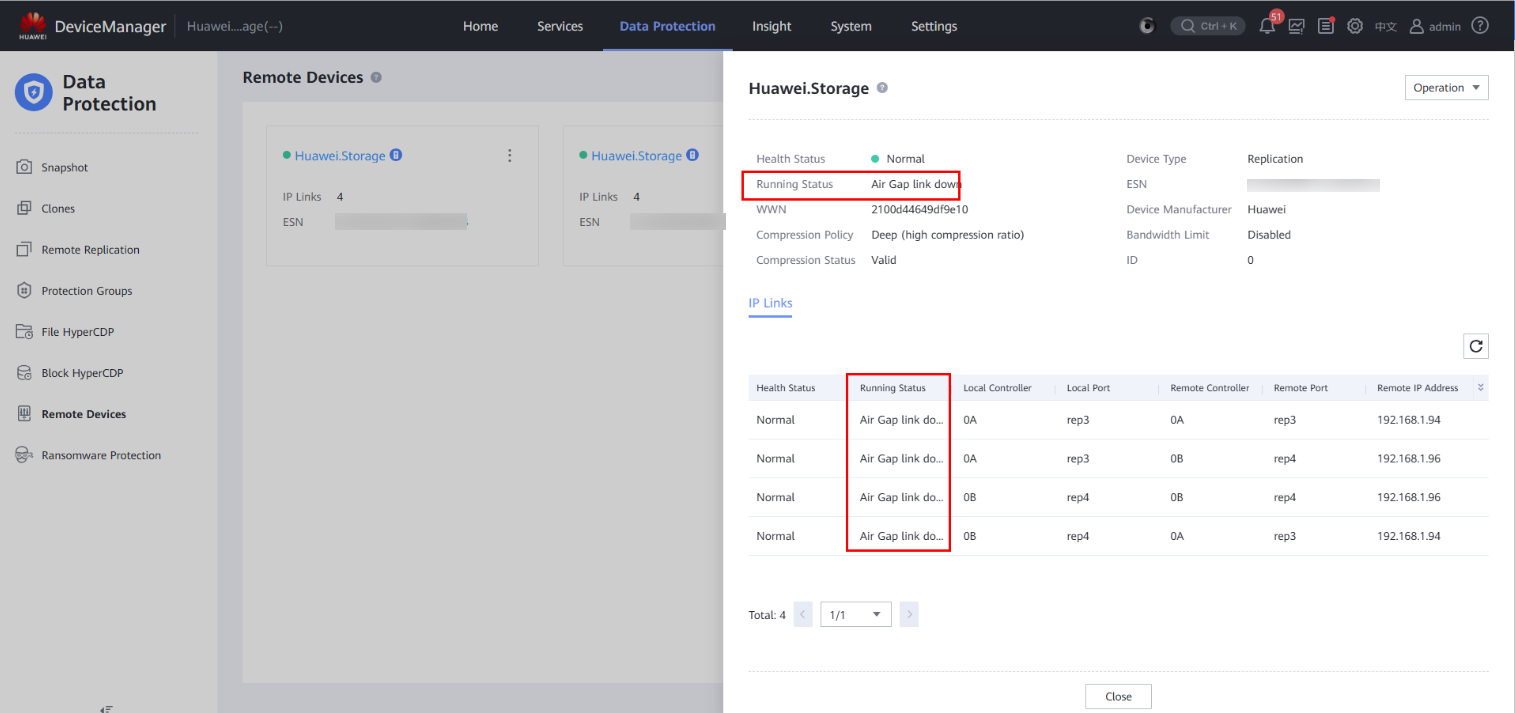This screenshot has width=1515, height=713.
Task: Open the task list icon in header
Action: [1326, 27]
